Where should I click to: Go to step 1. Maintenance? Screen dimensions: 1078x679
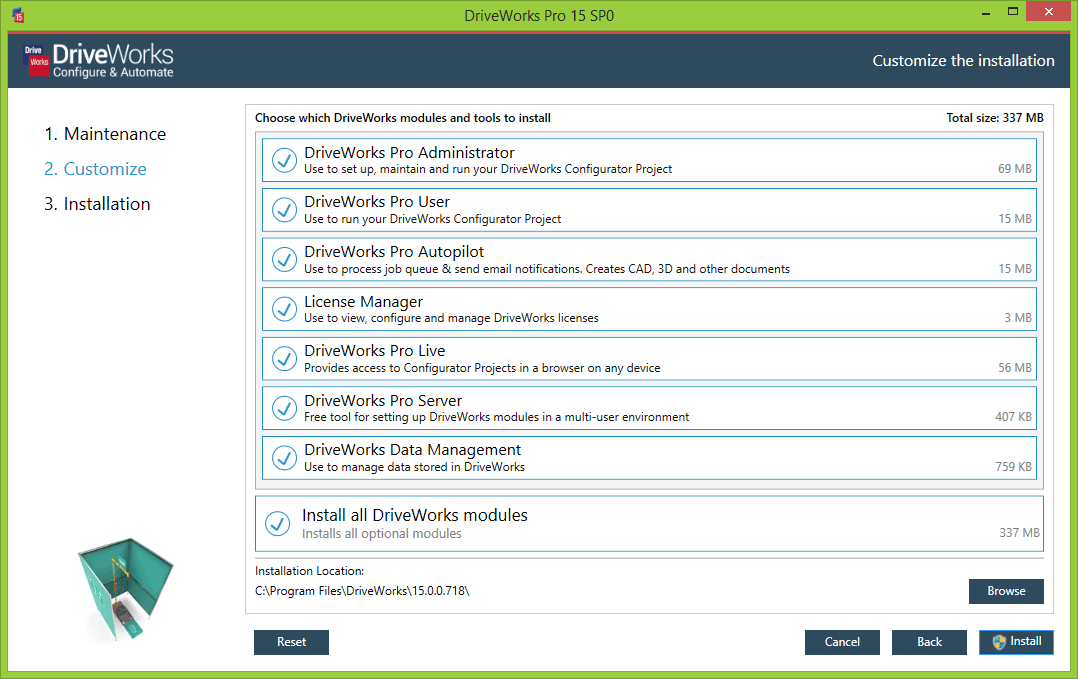coord(105,134)
